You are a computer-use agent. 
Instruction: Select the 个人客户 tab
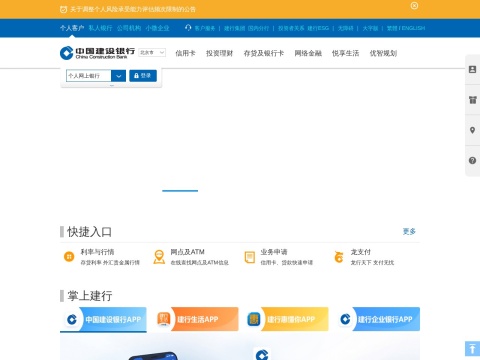(72, 28)
